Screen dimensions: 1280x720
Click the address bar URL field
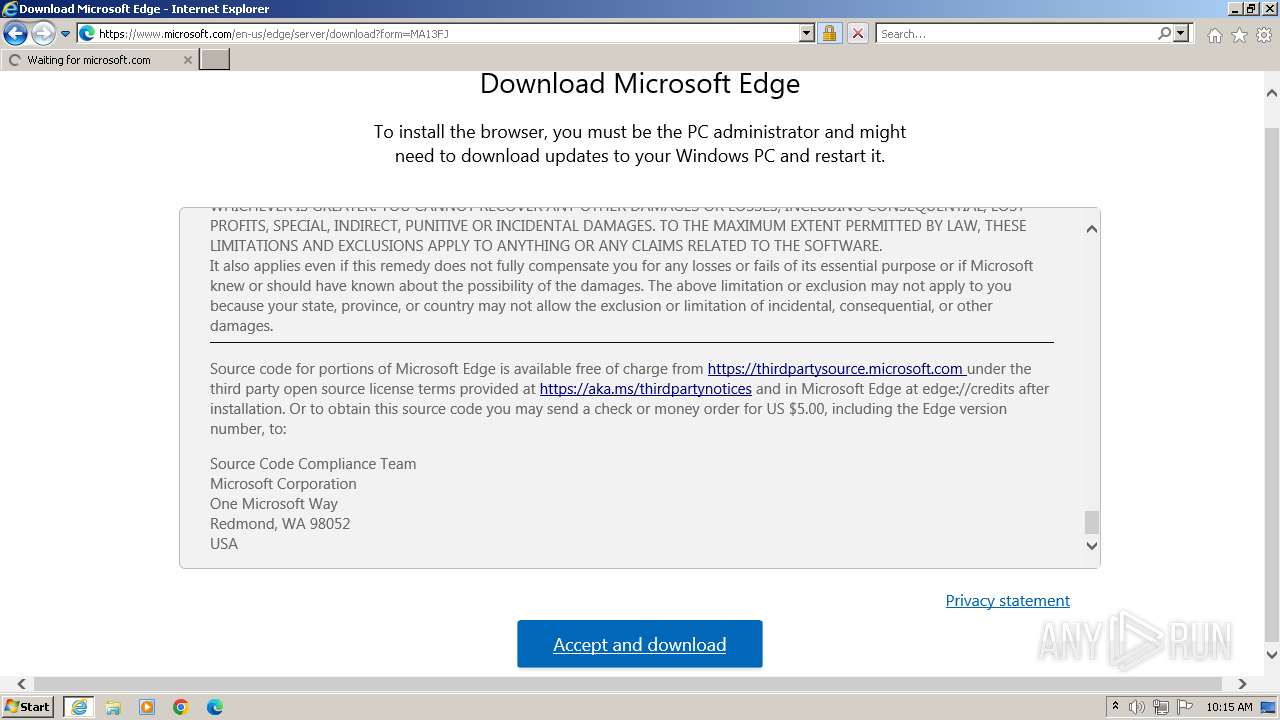(447, 34)
